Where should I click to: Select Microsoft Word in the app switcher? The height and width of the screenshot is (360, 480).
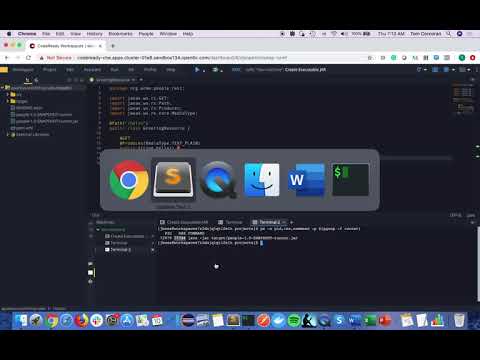[x=306, y=180]
